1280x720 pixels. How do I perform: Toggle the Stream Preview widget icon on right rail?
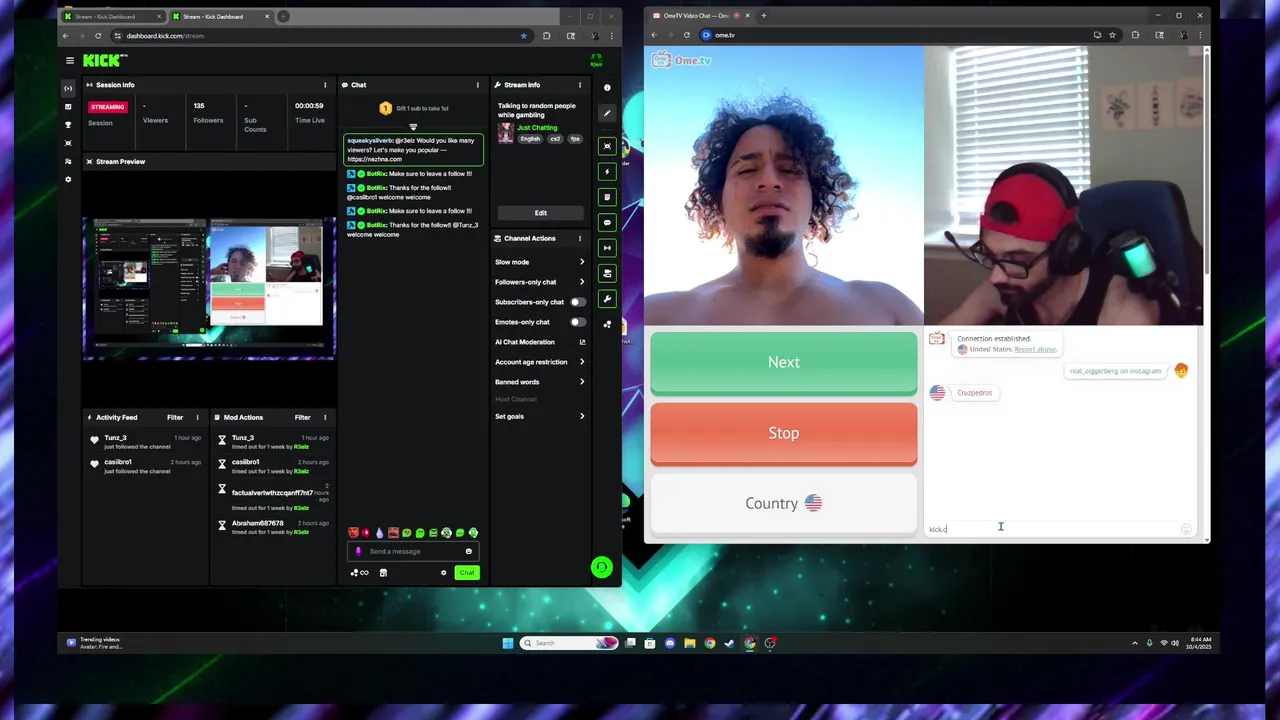coord(607,146)
